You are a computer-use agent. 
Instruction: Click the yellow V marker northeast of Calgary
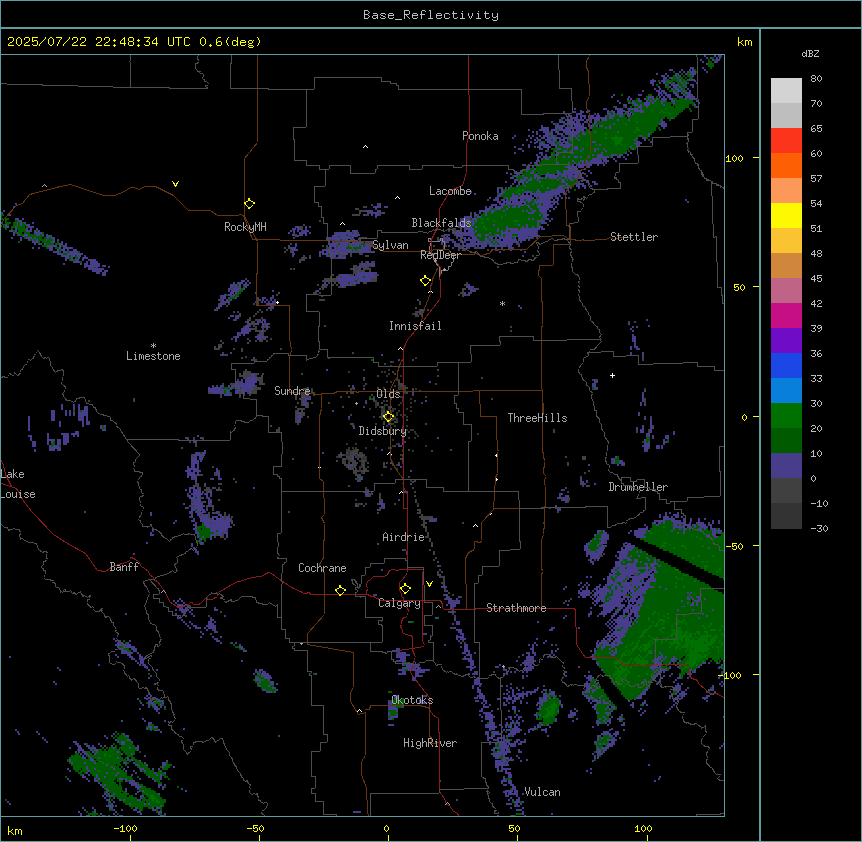pos(429,584)
